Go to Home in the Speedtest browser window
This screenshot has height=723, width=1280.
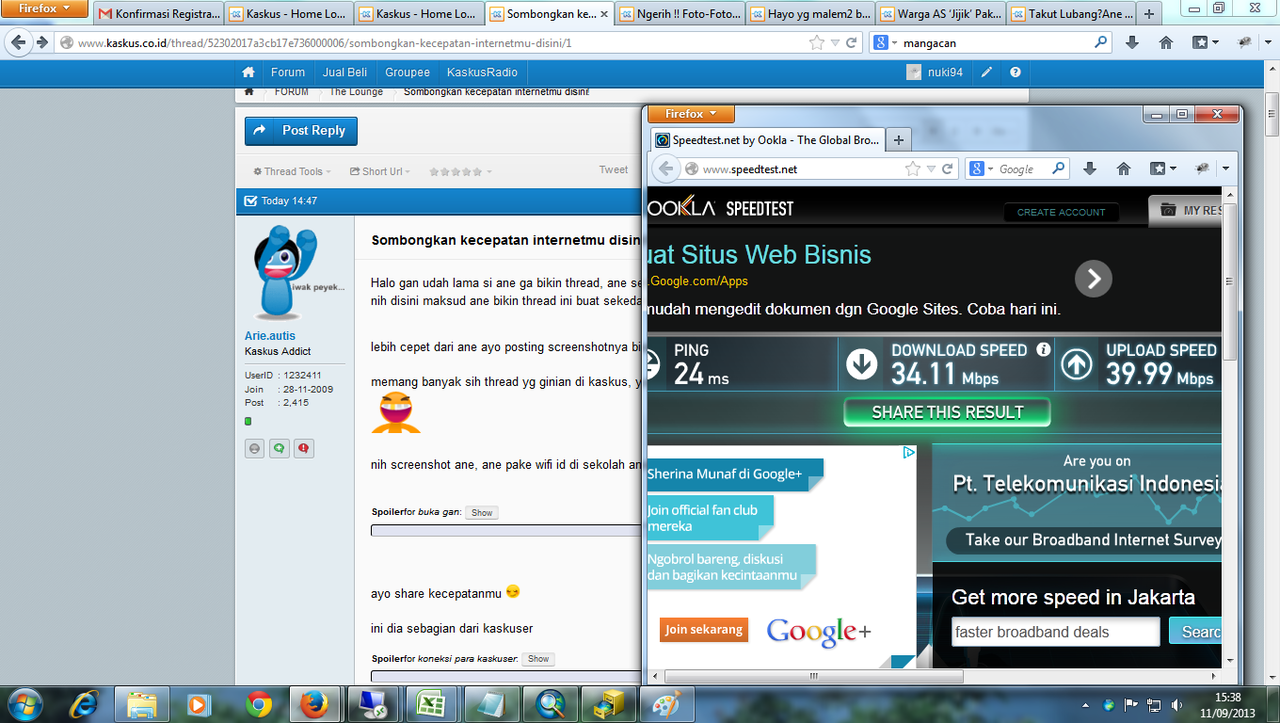tap(1124, 169)
